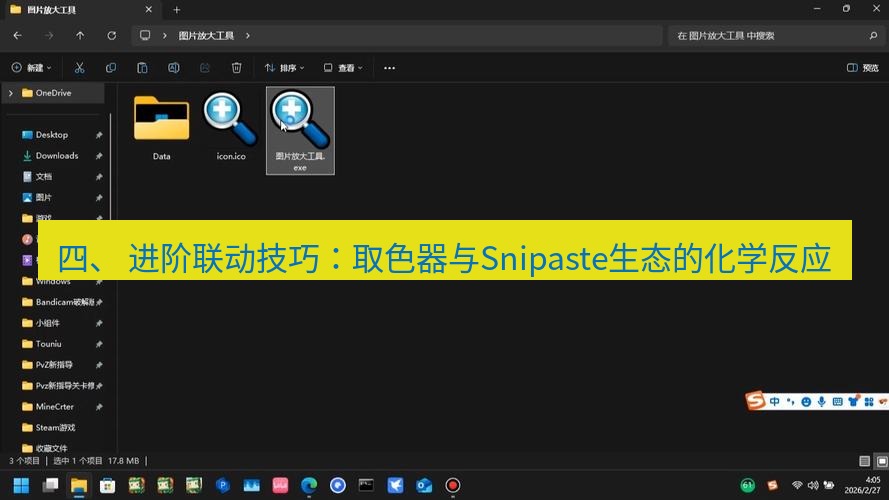Click the Share icon in toolbar
The height and width of the screenshot is (500, 889).
coord(205,68)
